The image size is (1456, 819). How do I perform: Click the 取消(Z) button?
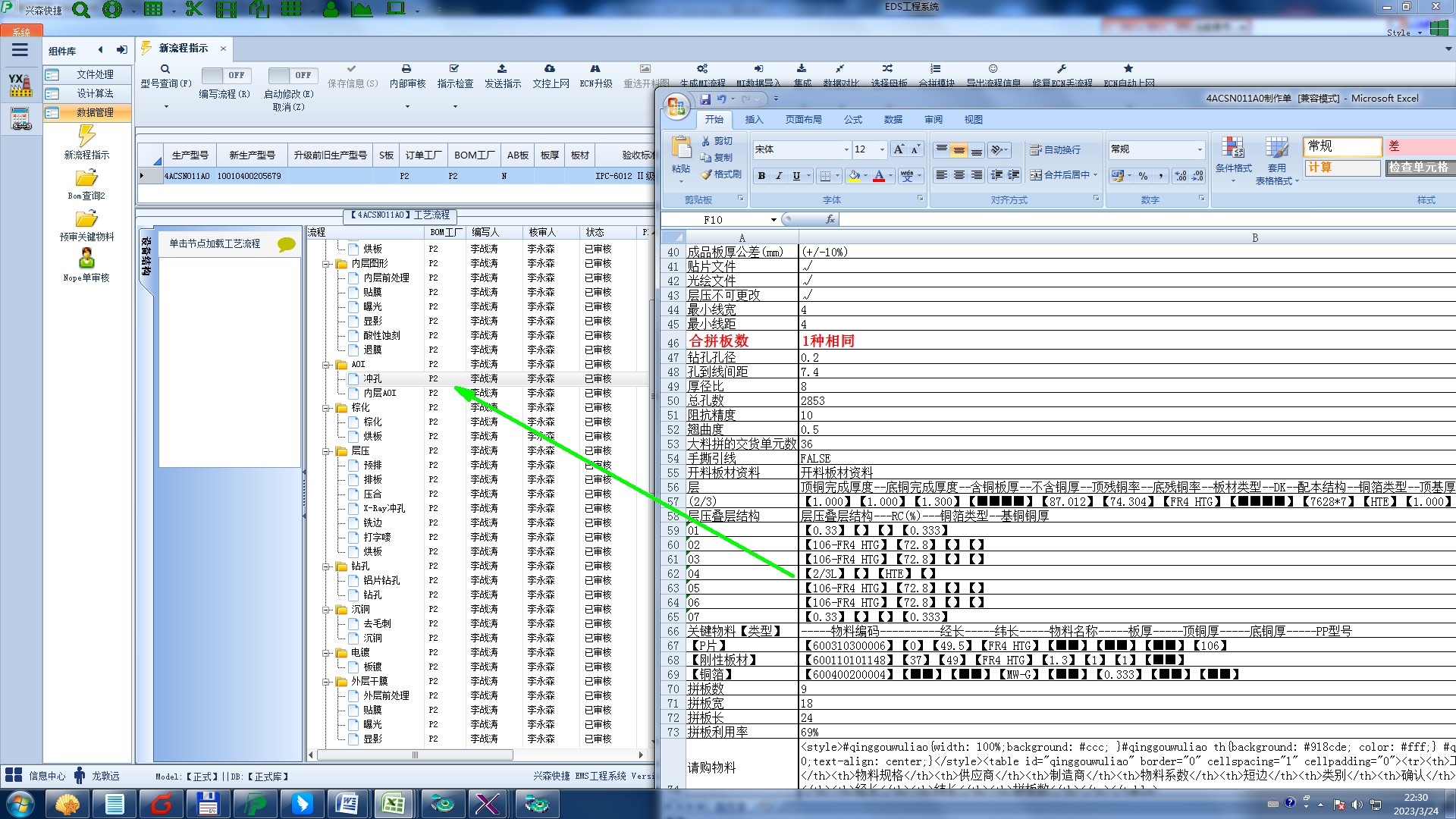(x=288, y=107)
